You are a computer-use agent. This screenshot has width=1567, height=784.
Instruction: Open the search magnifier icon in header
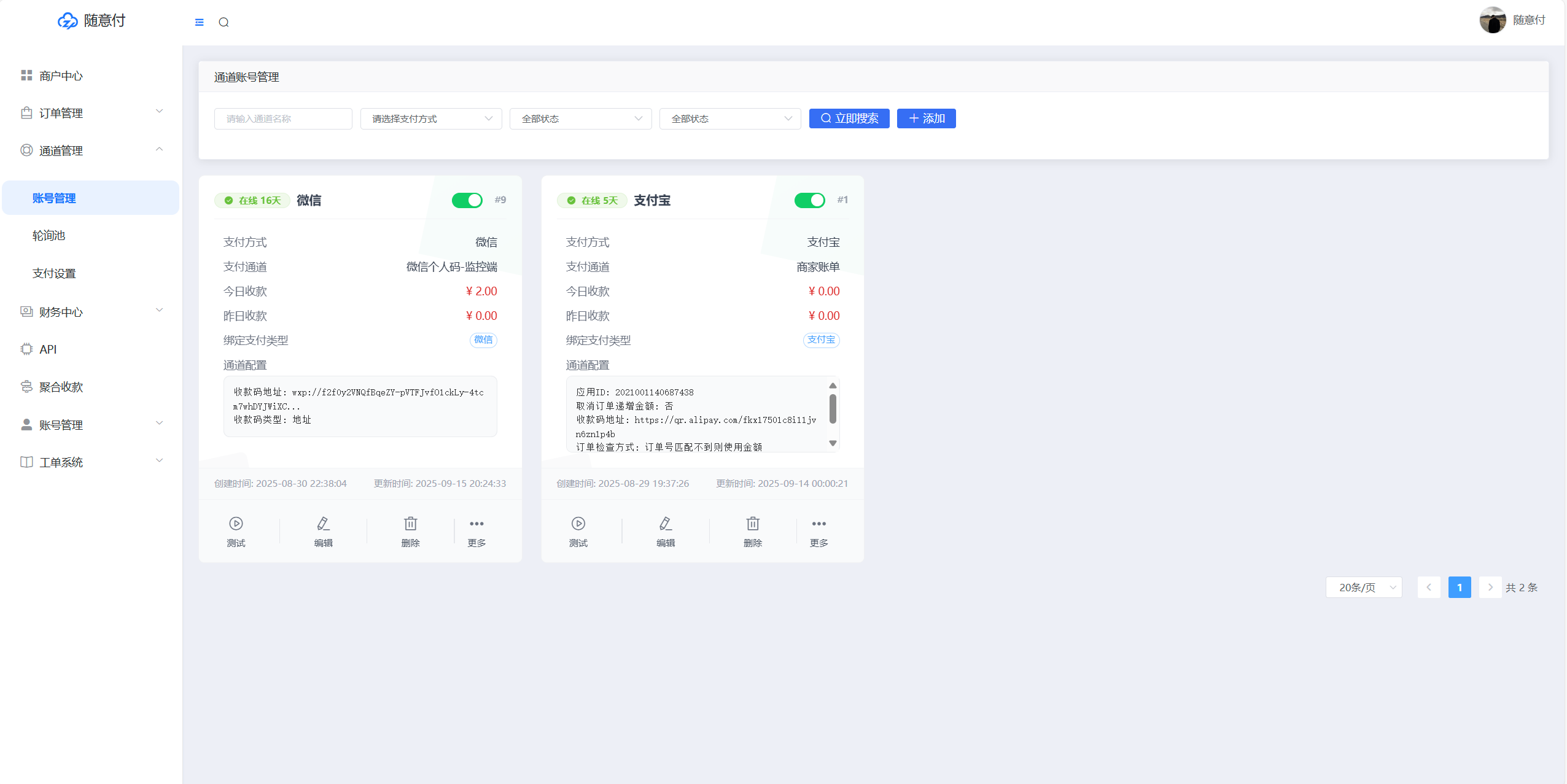click(224, 22)
